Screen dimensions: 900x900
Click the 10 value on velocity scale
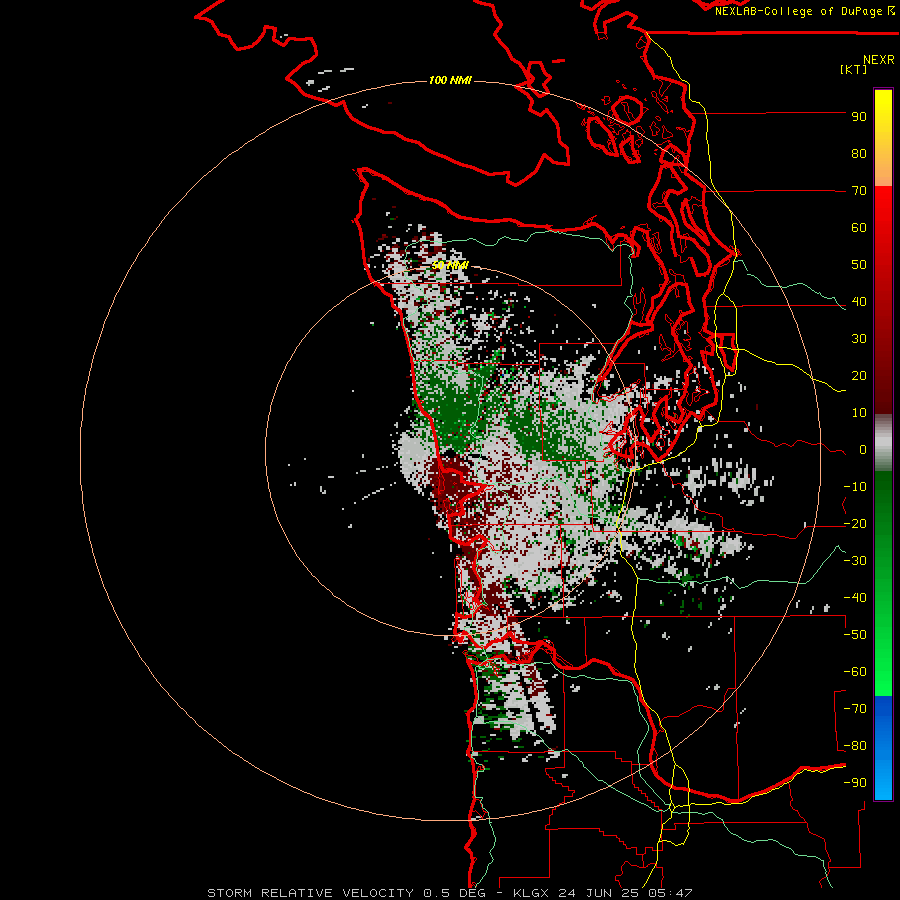(859, 413)
